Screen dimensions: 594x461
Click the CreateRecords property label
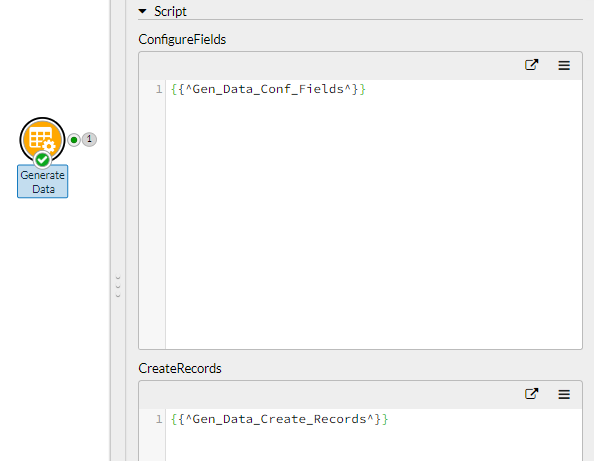point(180,368)
